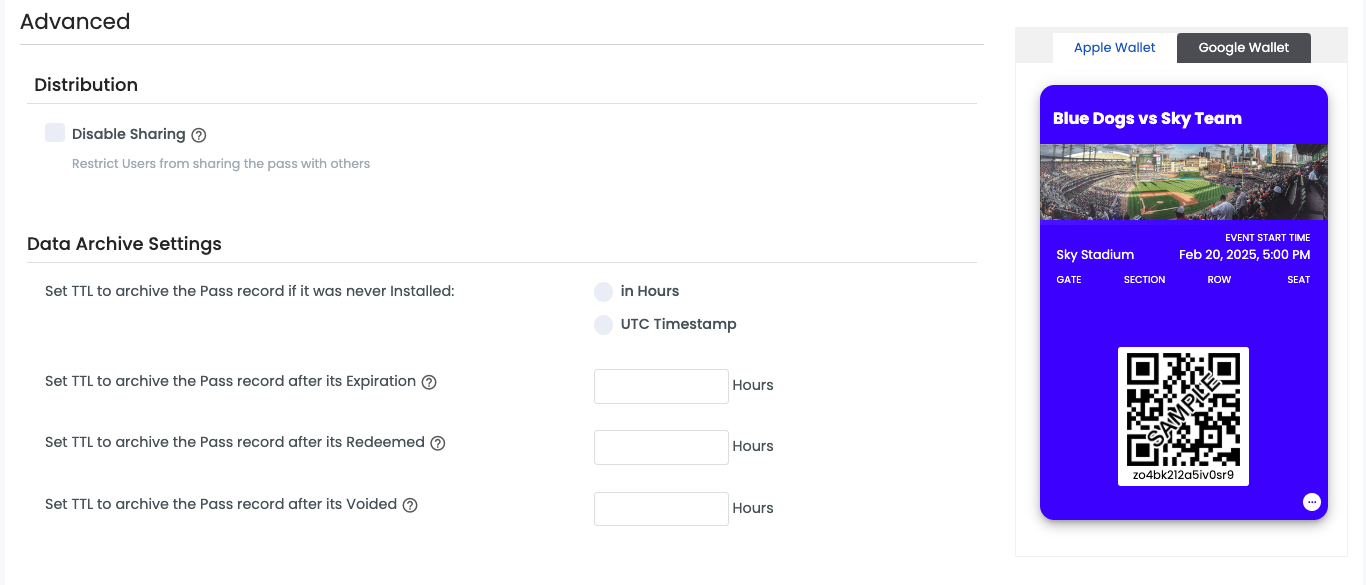Click the stadium banner image on pass
The height and width of the screenshot is (585, 1366).
(1183, 182)
